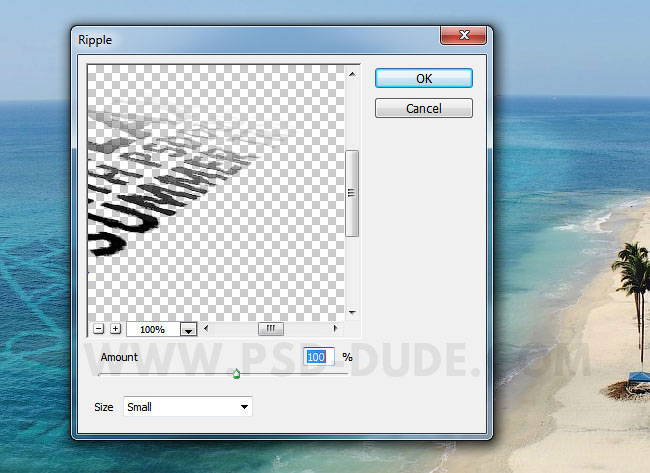Click the zoom in plus button
The image size is (650, 473).
tap(115, 328)
